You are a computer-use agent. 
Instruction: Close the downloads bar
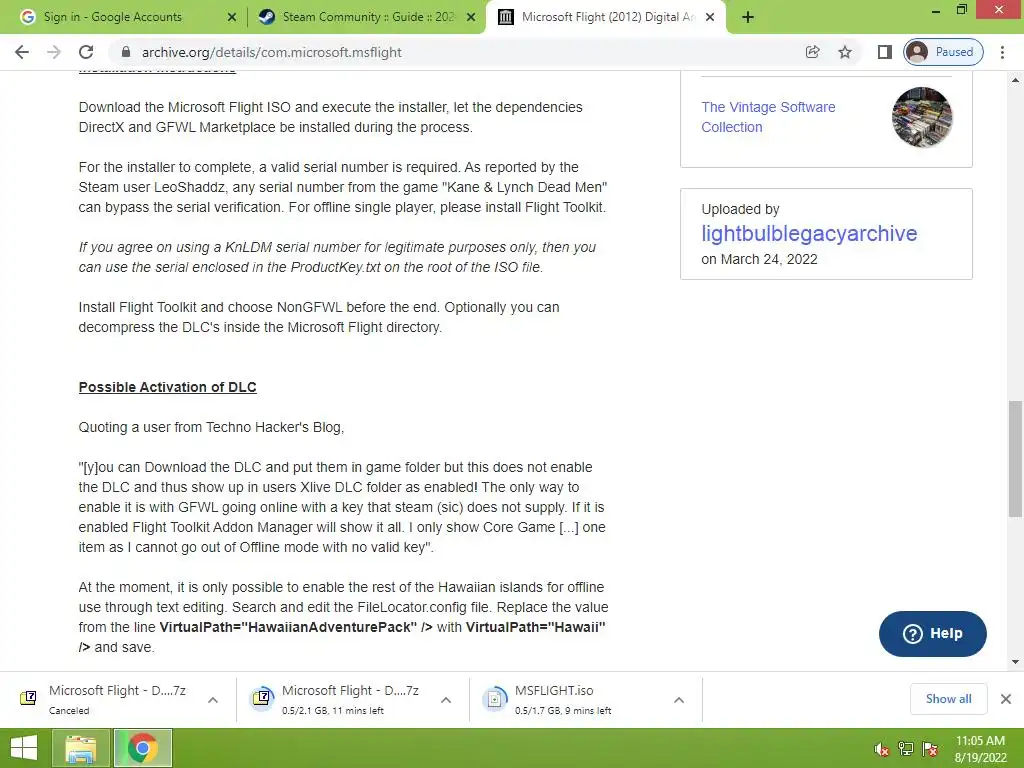pos(1006,699)
